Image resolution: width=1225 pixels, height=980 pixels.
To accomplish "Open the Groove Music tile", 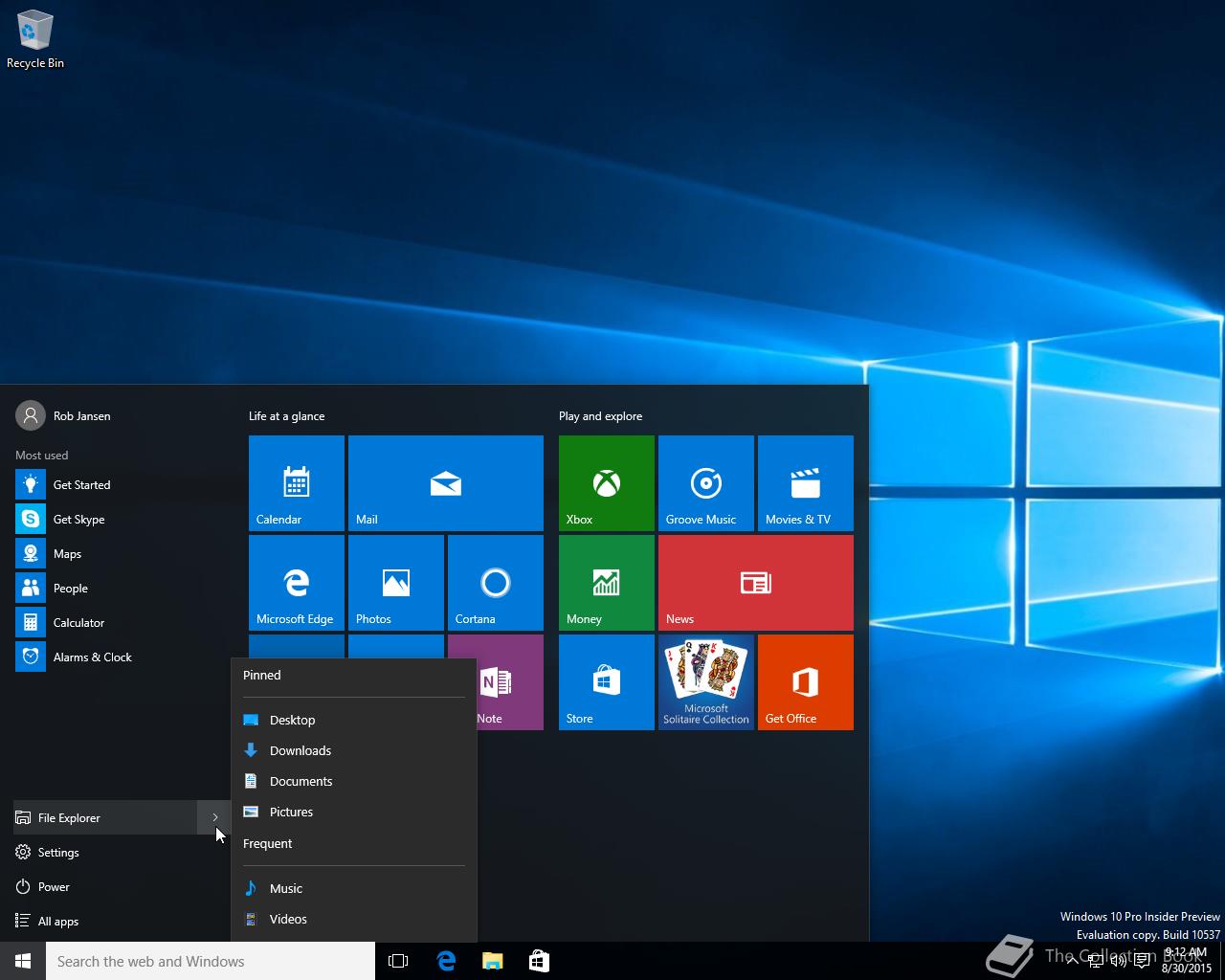I will pyautogui.click(x=706, y=483).
